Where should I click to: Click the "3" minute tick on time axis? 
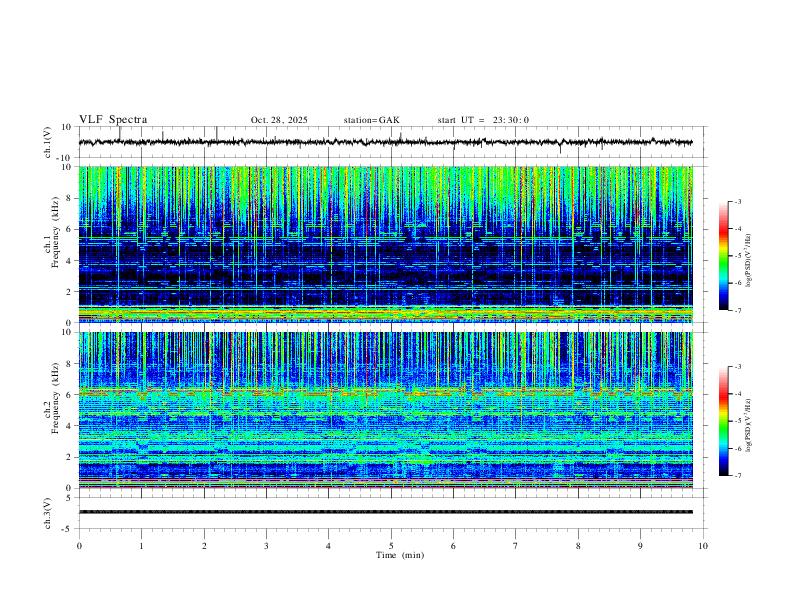click(266, 546)
